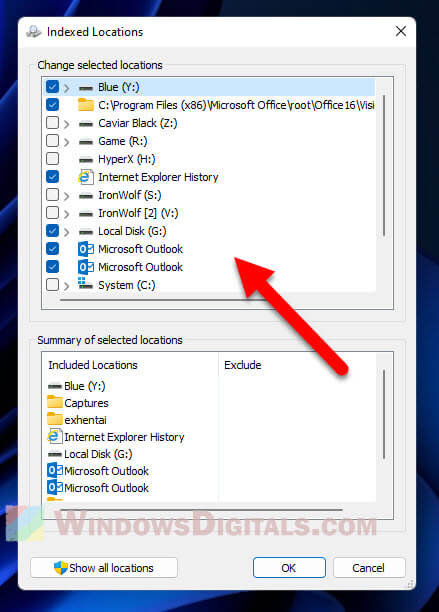Close the Indexed Locations dialog

(401, 31)
